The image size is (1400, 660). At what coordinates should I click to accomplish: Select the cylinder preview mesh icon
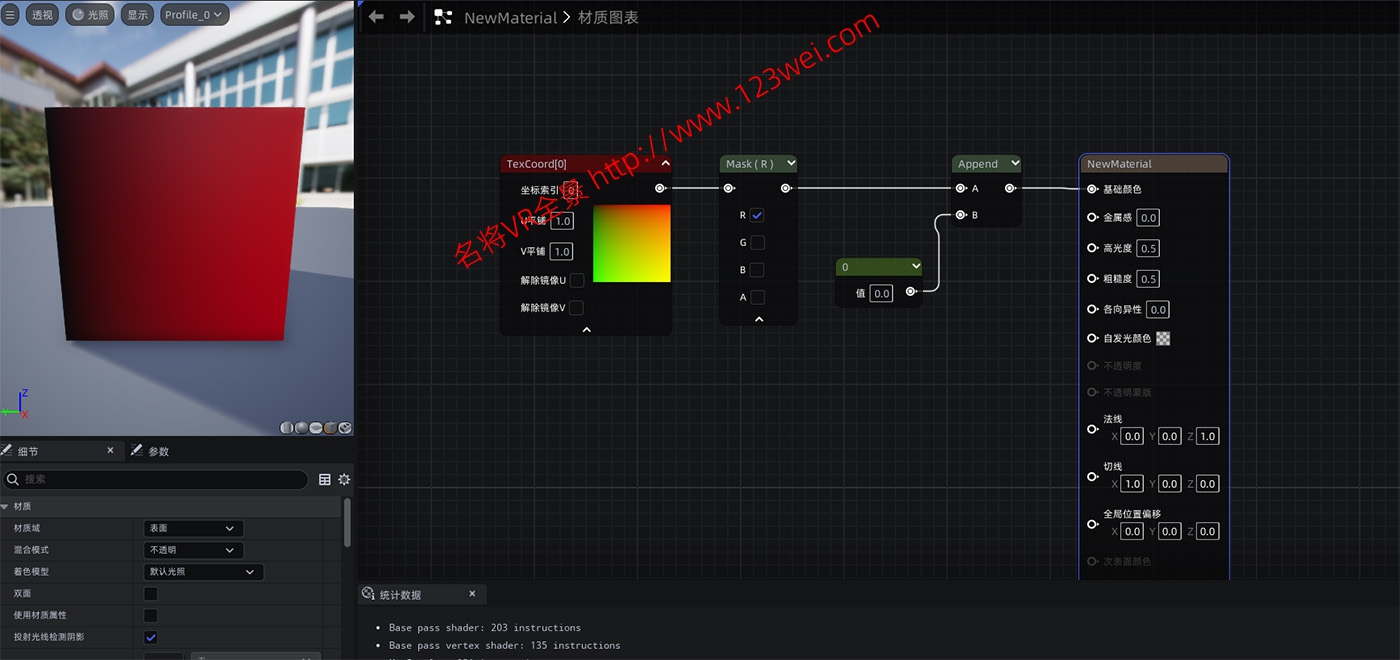[287, 427]
